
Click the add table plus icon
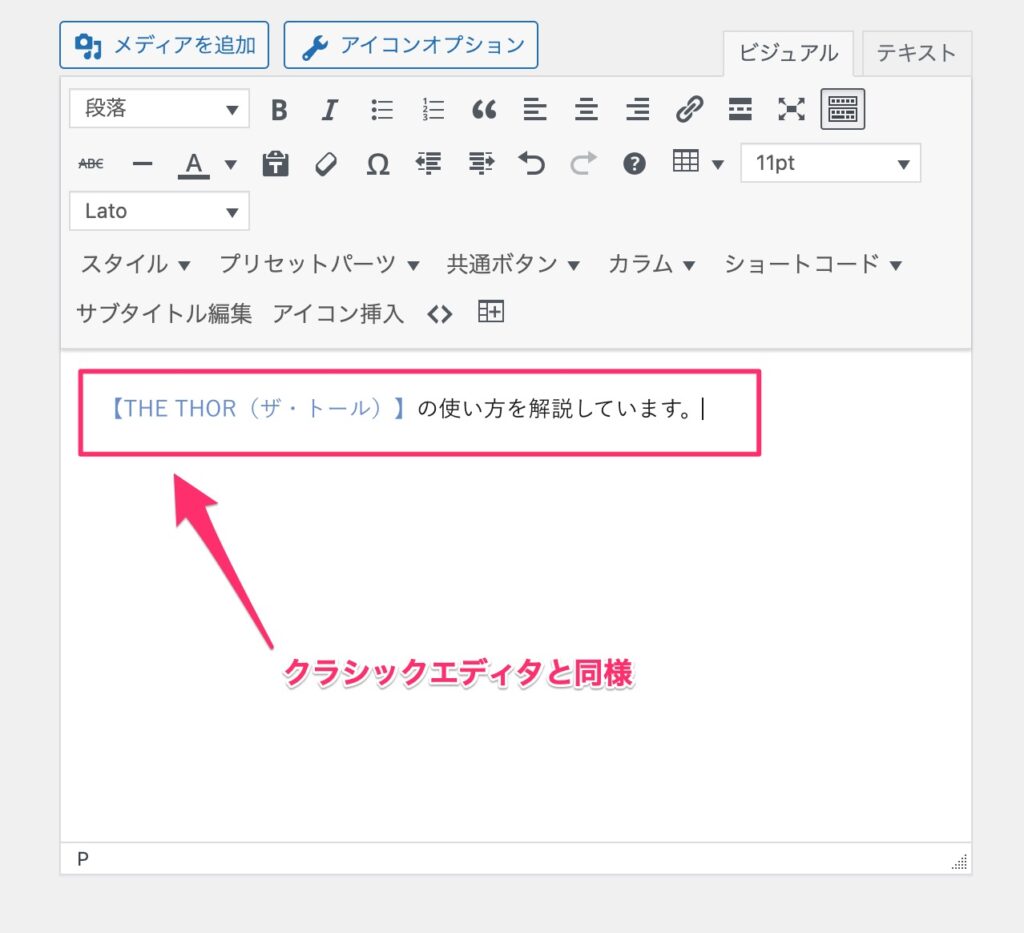coord(490,311)
